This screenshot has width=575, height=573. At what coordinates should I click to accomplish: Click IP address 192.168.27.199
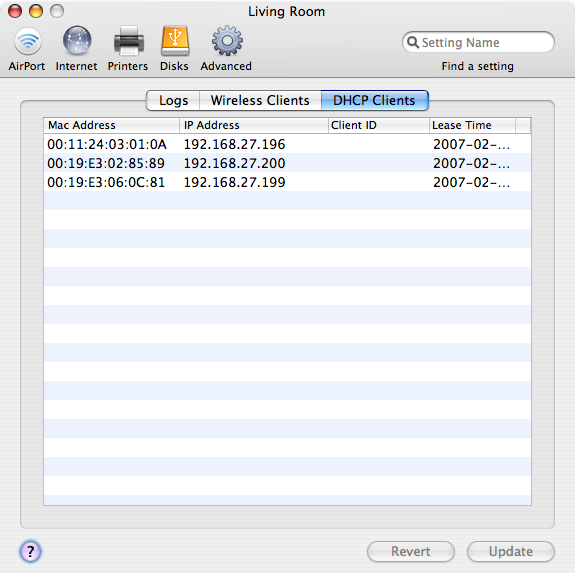[x=234, y=182]
